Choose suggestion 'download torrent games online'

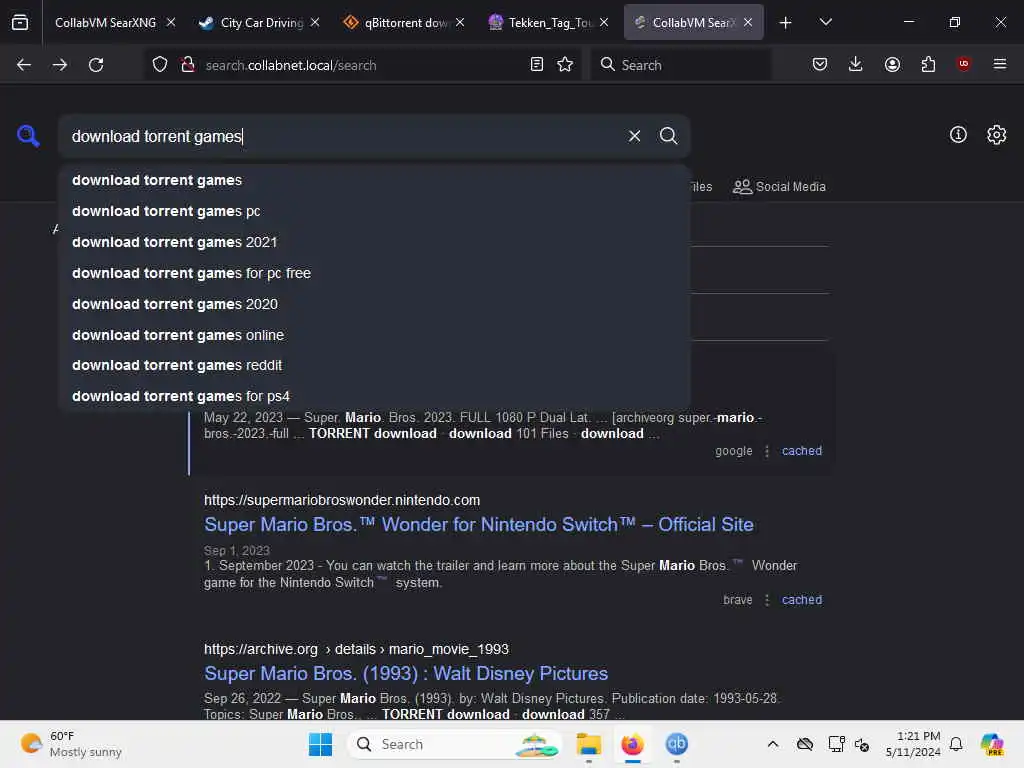(x=374, y=335)
